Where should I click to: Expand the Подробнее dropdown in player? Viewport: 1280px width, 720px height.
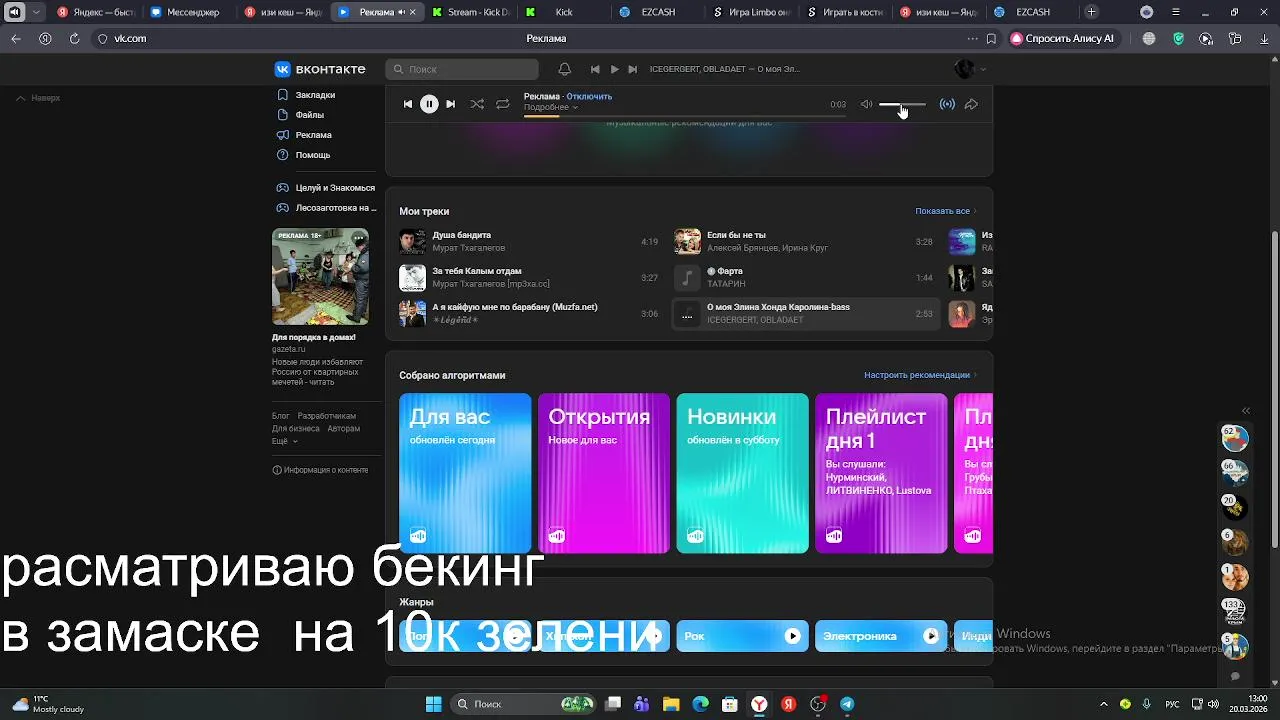[551, 107]
